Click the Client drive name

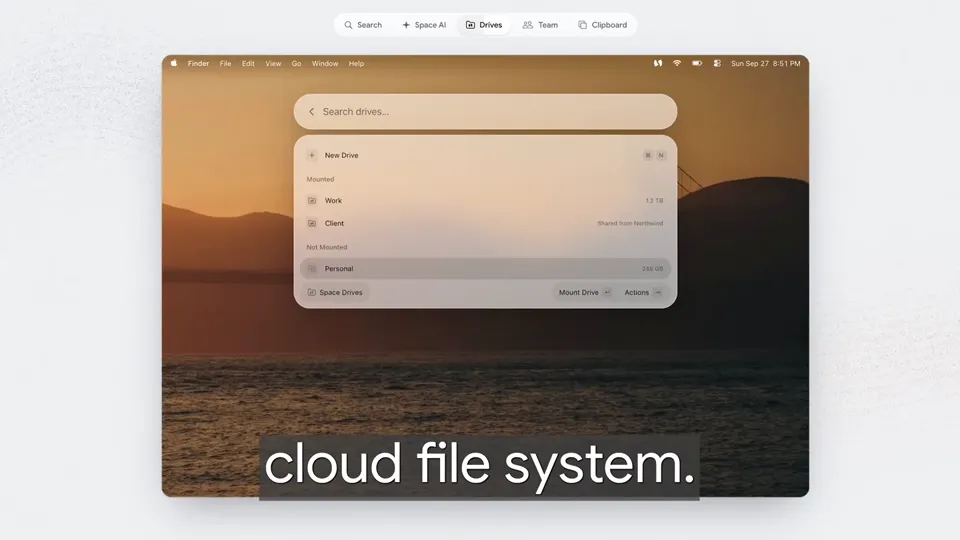pos(334,223)
